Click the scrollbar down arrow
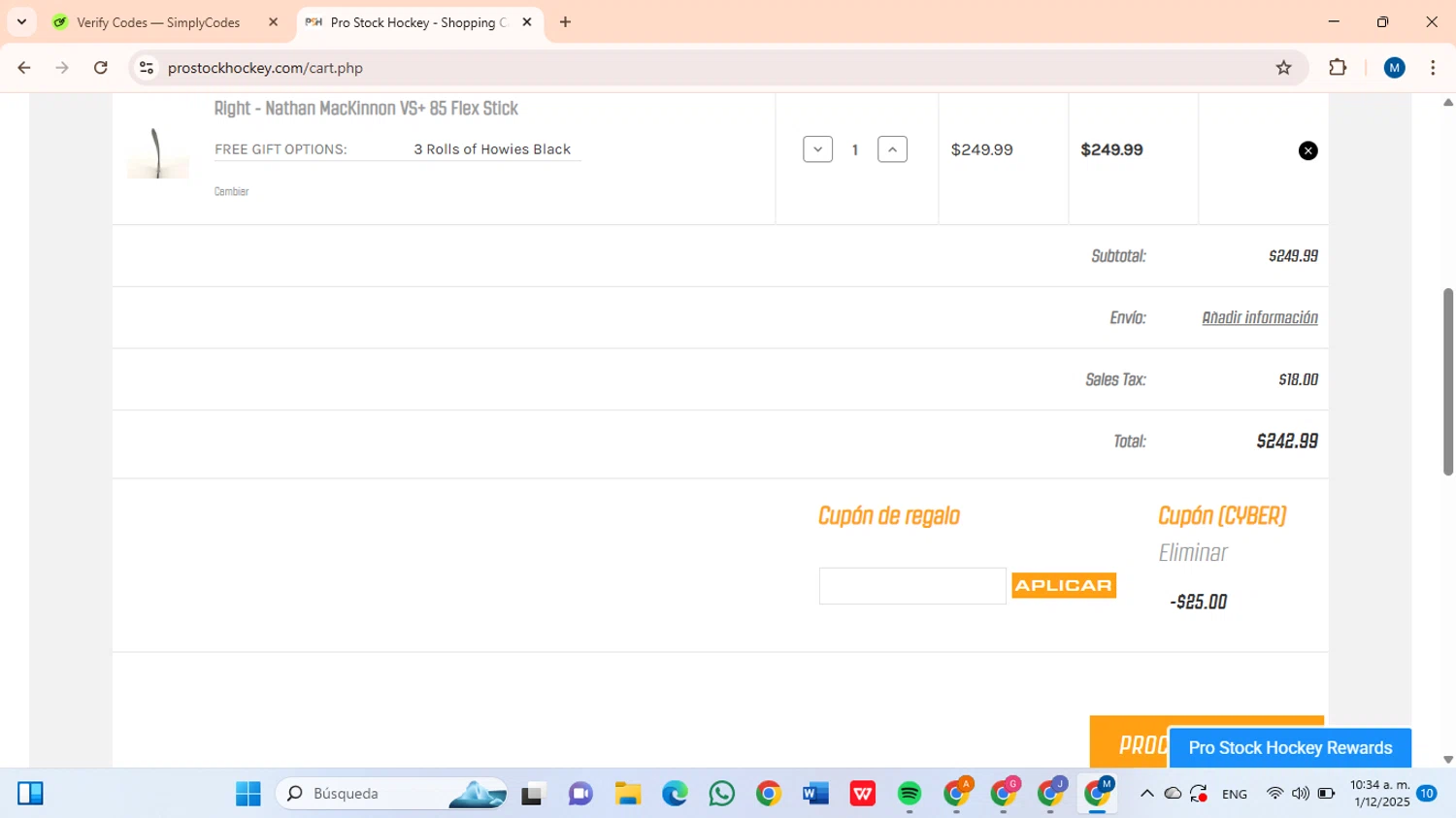Image resolution: width=1456 pixels, height=818 pixels. tap(1448, 760)
